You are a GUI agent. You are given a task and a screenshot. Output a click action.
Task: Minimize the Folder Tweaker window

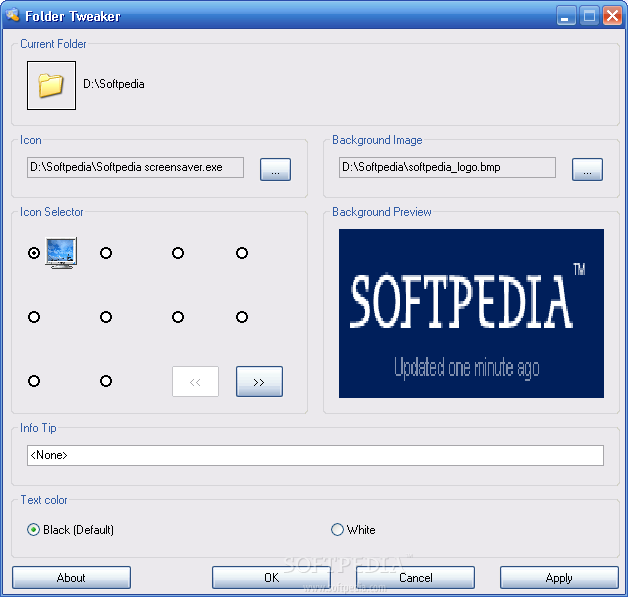point(566,16)
